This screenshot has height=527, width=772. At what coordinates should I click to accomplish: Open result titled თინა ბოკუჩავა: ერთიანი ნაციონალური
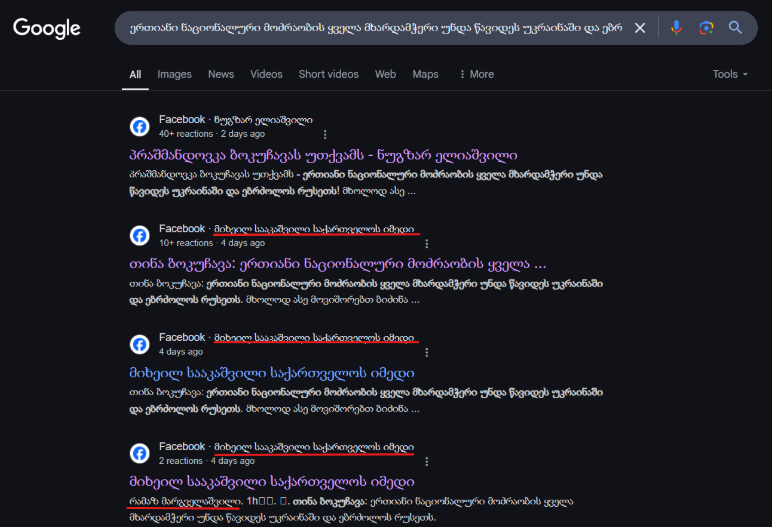coord(338,264)
